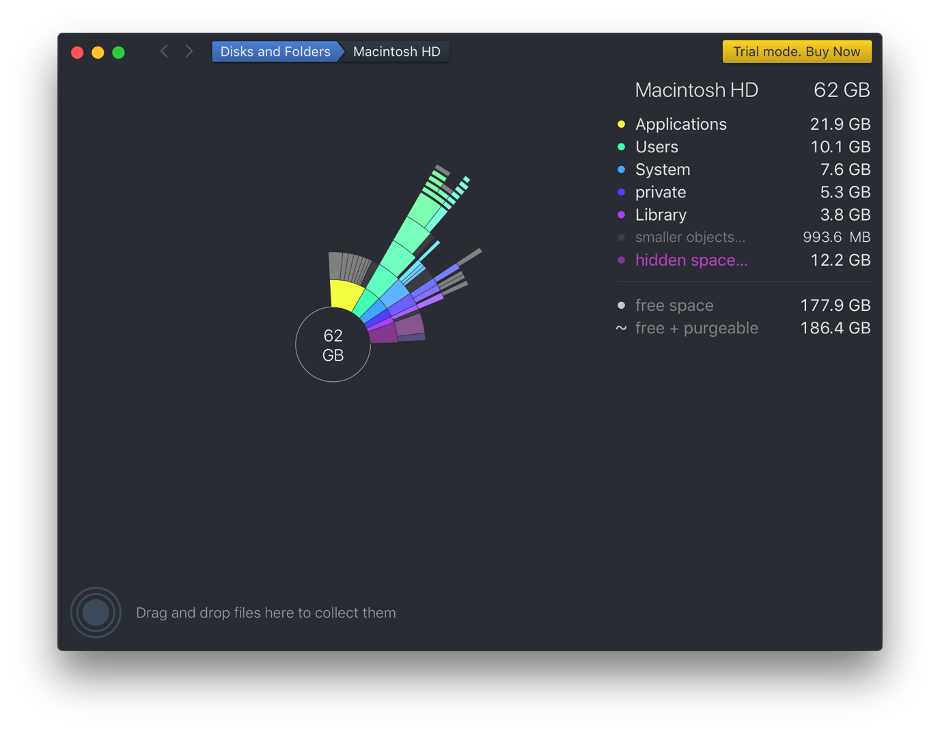The height and width of the screenshot is (733, 941).
Task: Click the back navigation arrow
Action: tap(164, 51)
